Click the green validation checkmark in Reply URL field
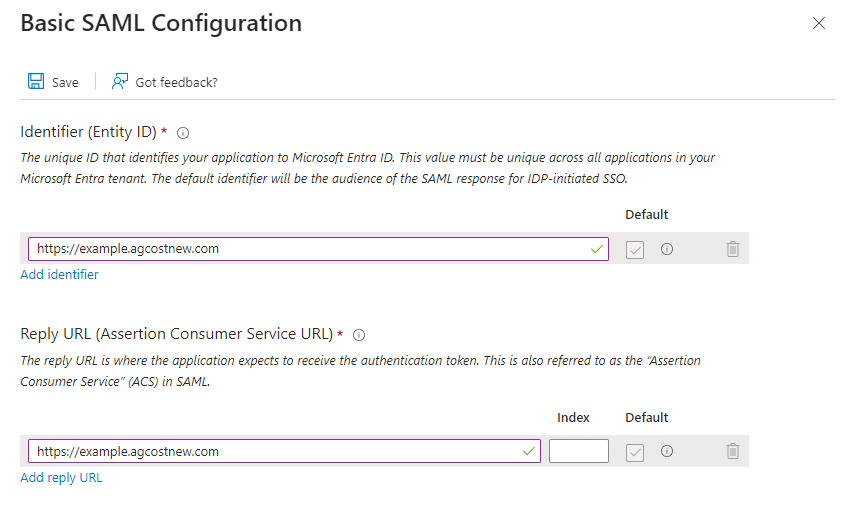 pyautogui.click(x=528, y=452)
